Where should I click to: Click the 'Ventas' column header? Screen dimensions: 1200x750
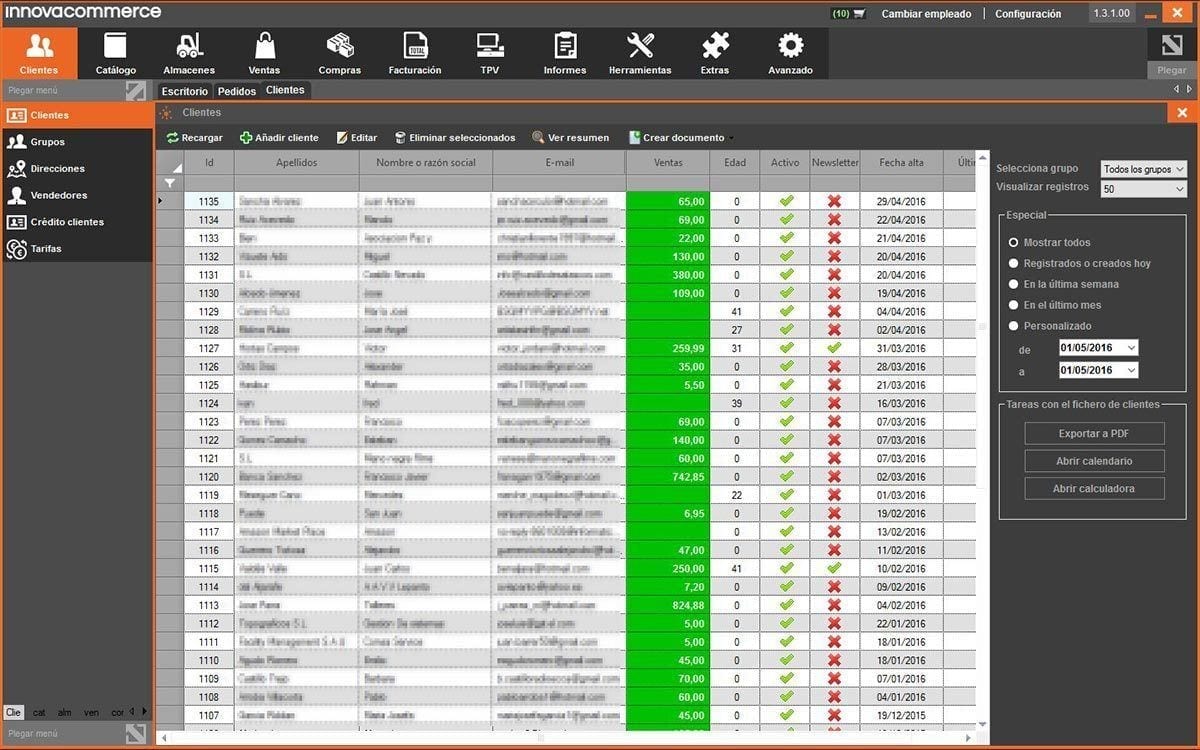pos(668,163)
